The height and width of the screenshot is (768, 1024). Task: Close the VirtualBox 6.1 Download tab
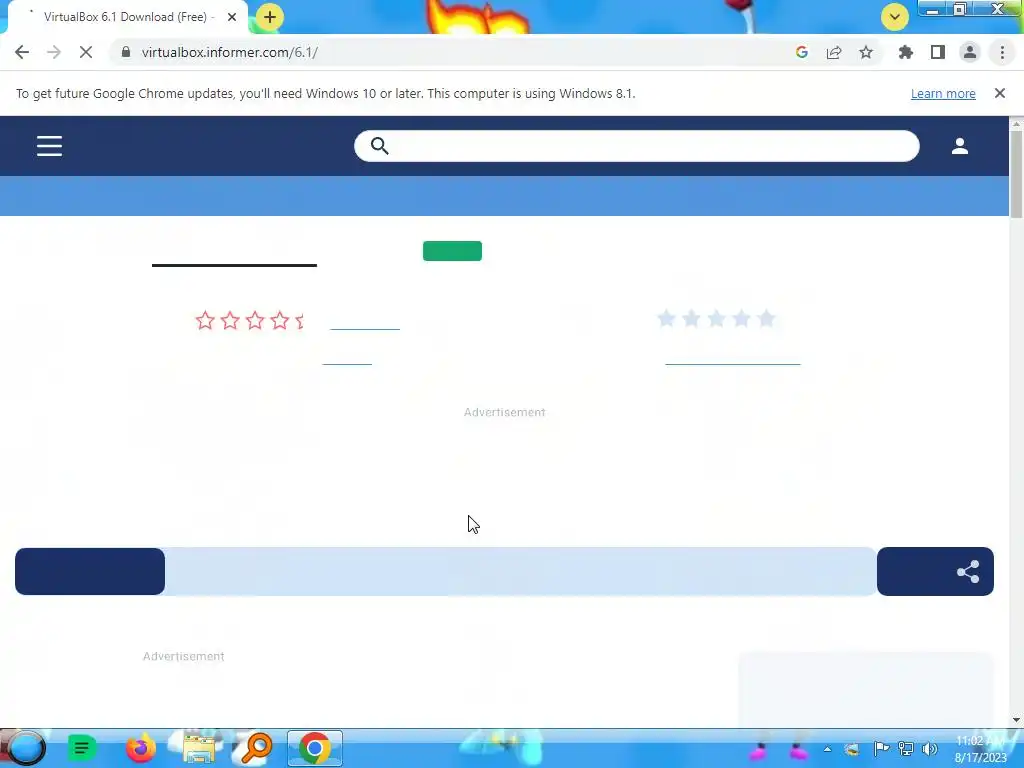click(232, 17)
